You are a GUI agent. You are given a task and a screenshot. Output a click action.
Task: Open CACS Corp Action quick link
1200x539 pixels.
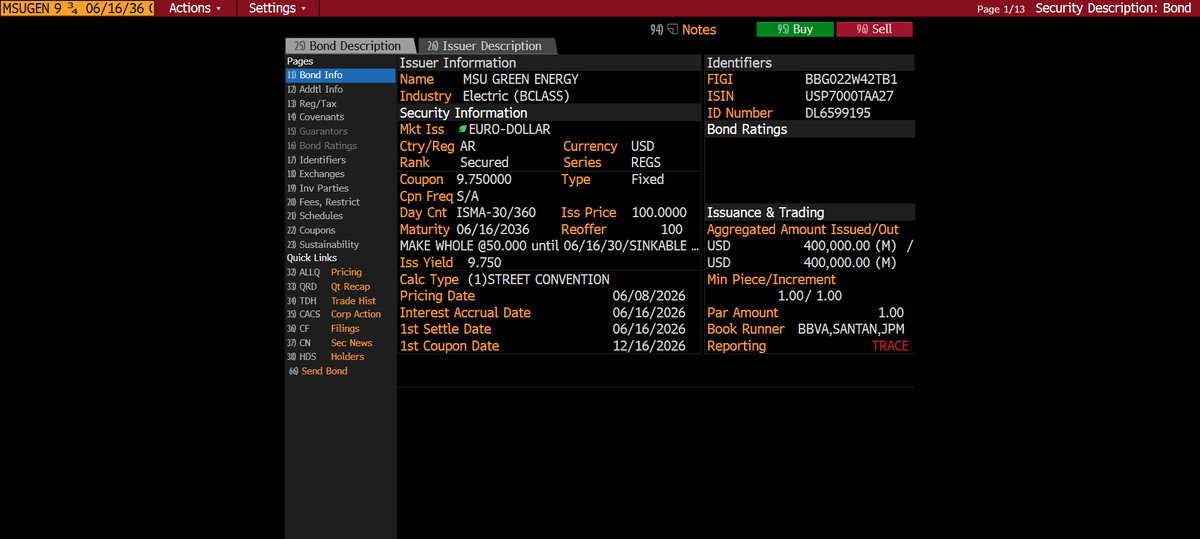(334, 314)
